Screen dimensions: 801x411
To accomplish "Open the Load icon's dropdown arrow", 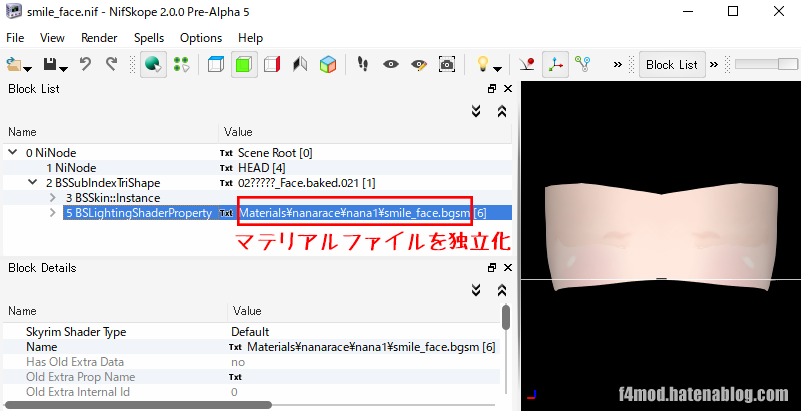I will (28, 68).
